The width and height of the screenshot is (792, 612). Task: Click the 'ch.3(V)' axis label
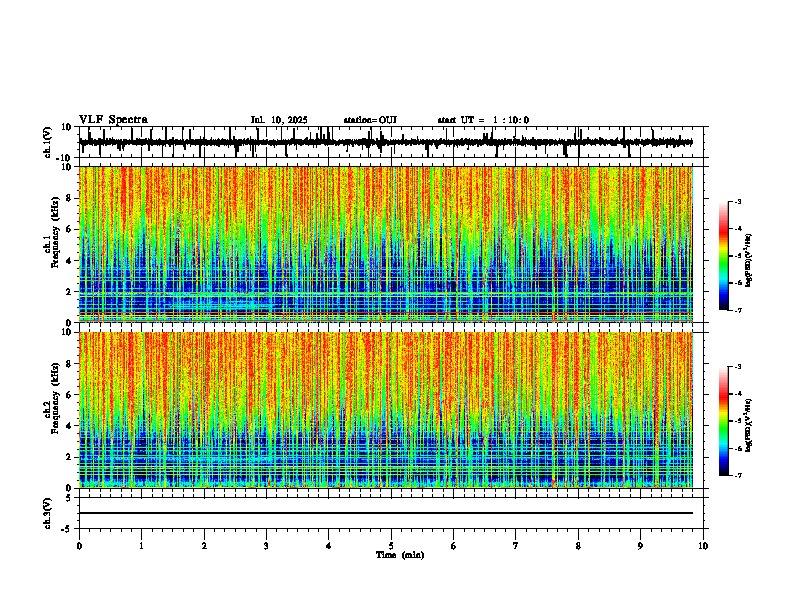48,513
